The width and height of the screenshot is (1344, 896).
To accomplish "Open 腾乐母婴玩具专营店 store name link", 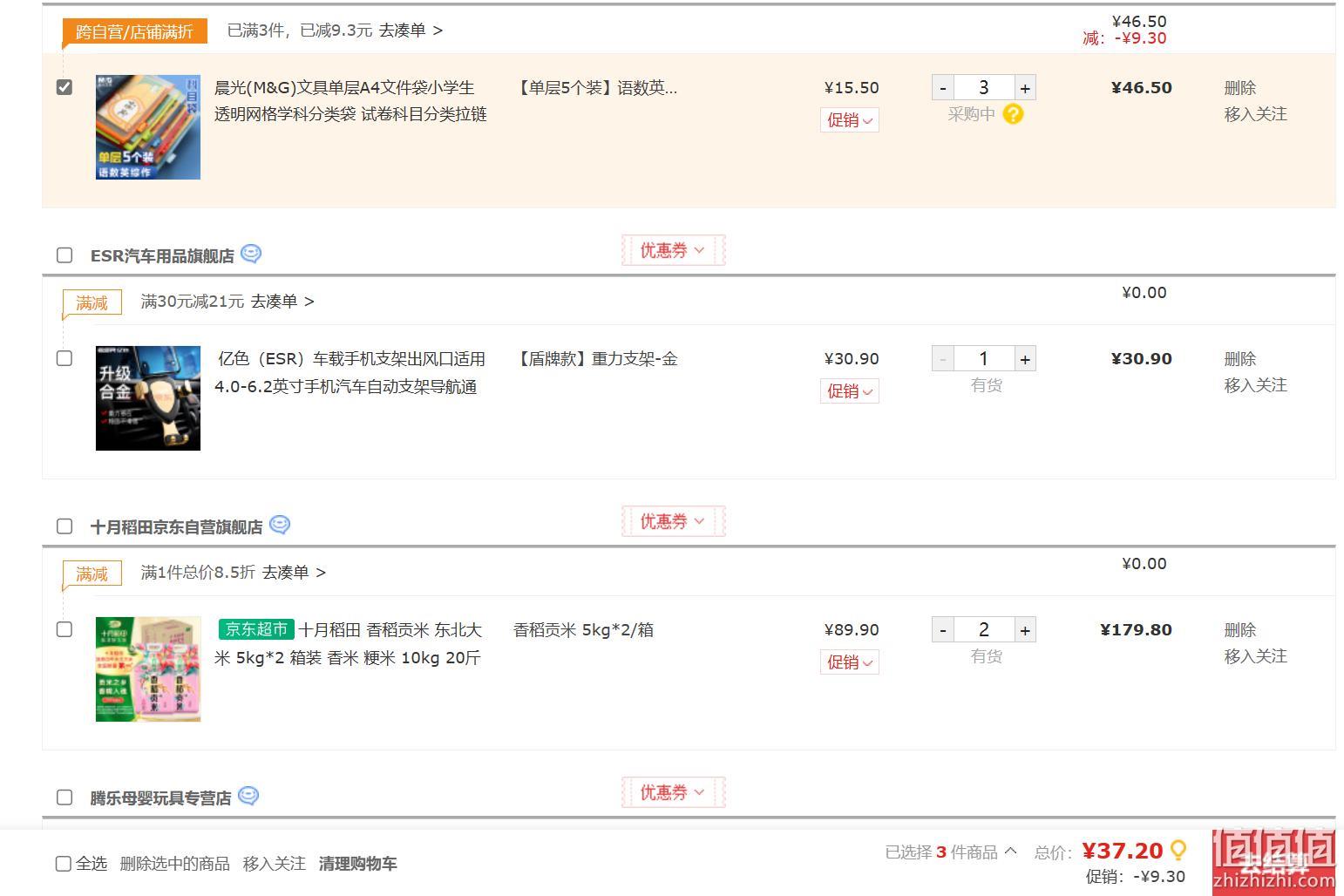I will pos(160,798).
